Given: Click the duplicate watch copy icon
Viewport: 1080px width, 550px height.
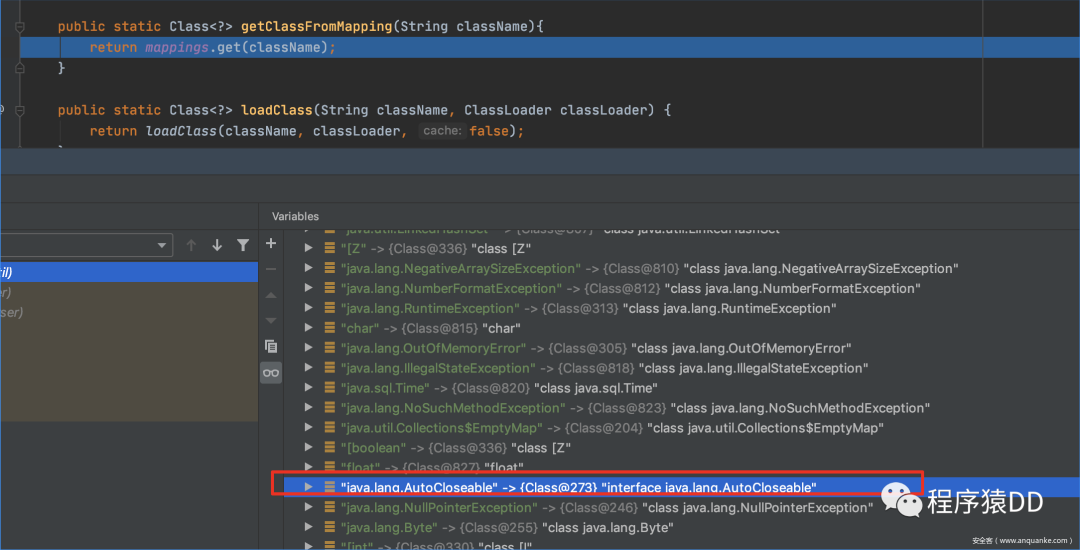Looking at the screenshot, I should [271, 346].
